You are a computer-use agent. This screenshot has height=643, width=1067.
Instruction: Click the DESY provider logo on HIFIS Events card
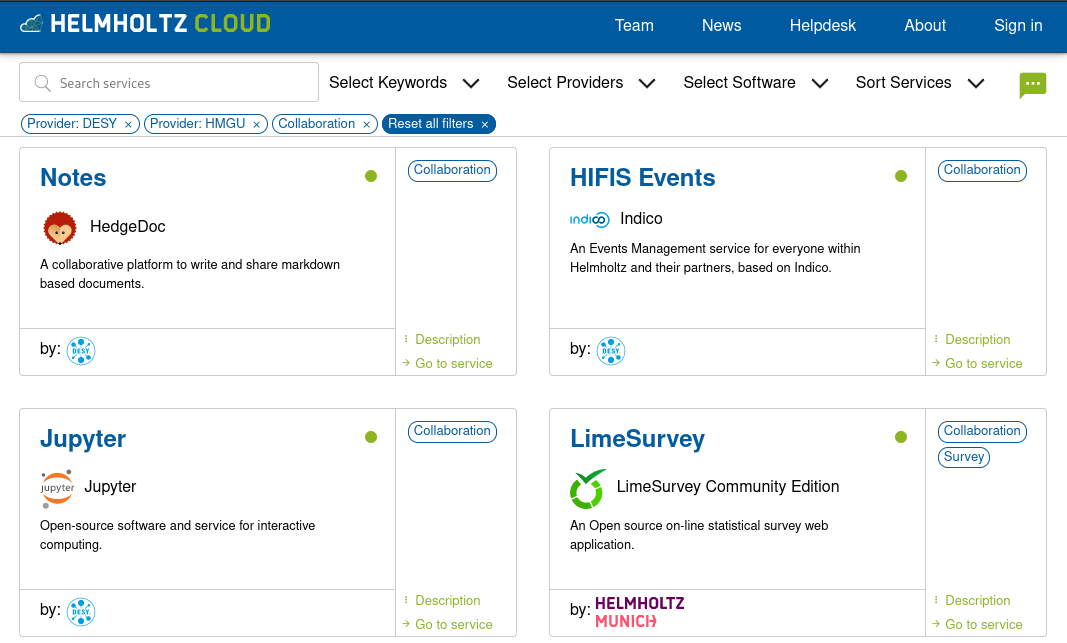click(611, 351)
